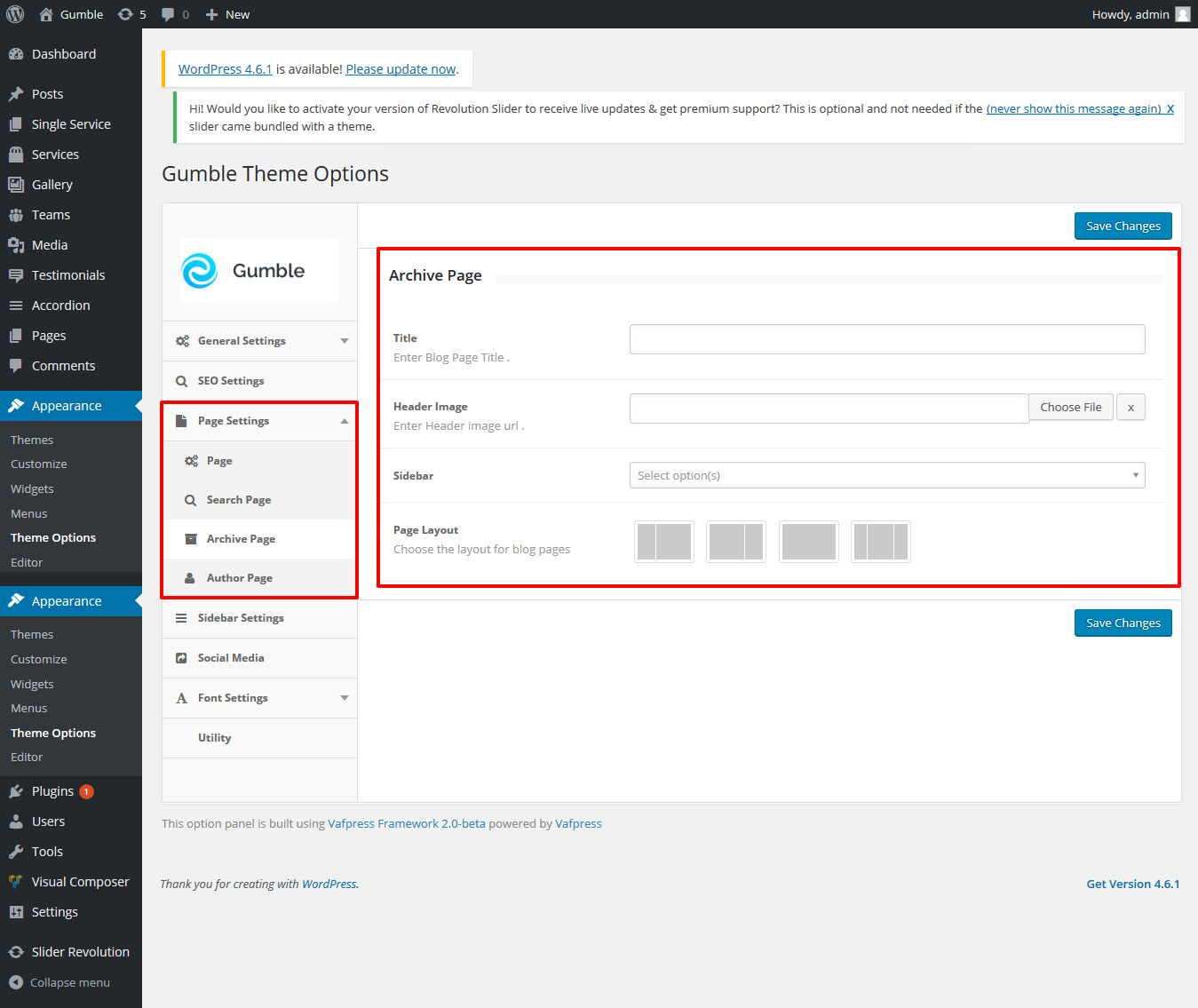Screen dimensions: 1198x1008
Task: Click the Gumble logo image
Action: [259, 271]
